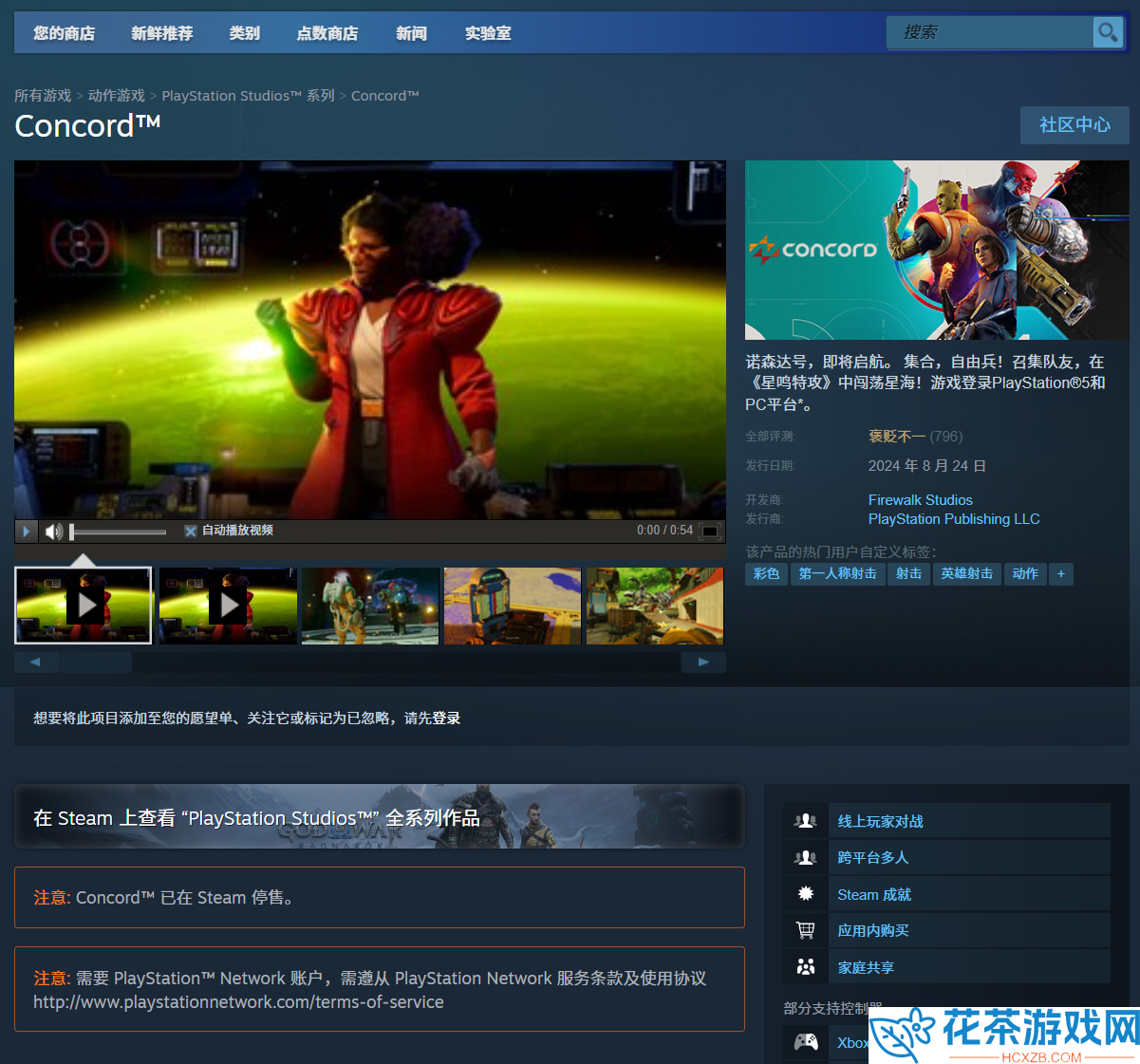Select the second video thumbnail
This screenshot has width=1140, height=1064.
click(x=228, y=606)
